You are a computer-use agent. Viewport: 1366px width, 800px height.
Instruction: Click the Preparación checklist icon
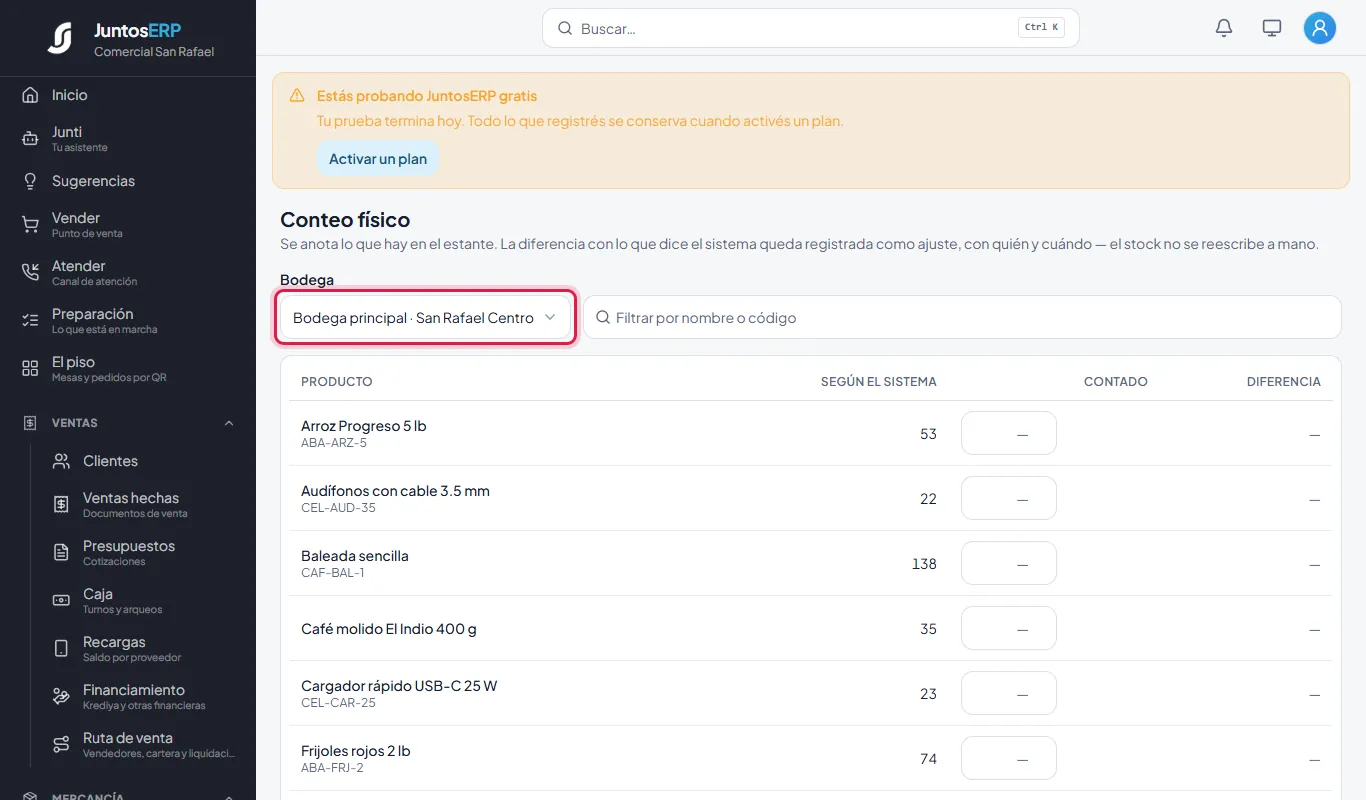30,321
